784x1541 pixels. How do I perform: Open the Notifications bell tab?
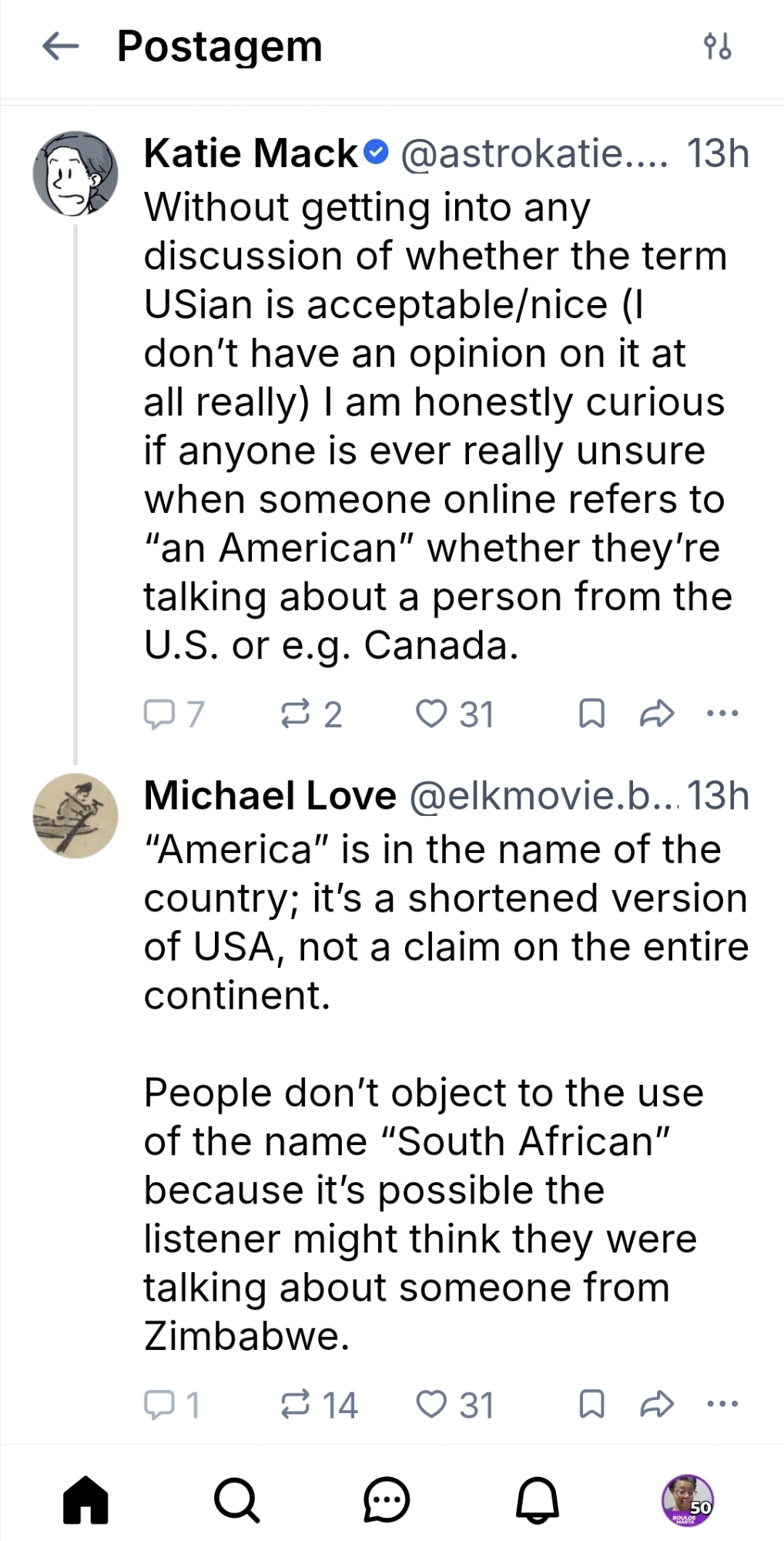[x=537, y=1499]
